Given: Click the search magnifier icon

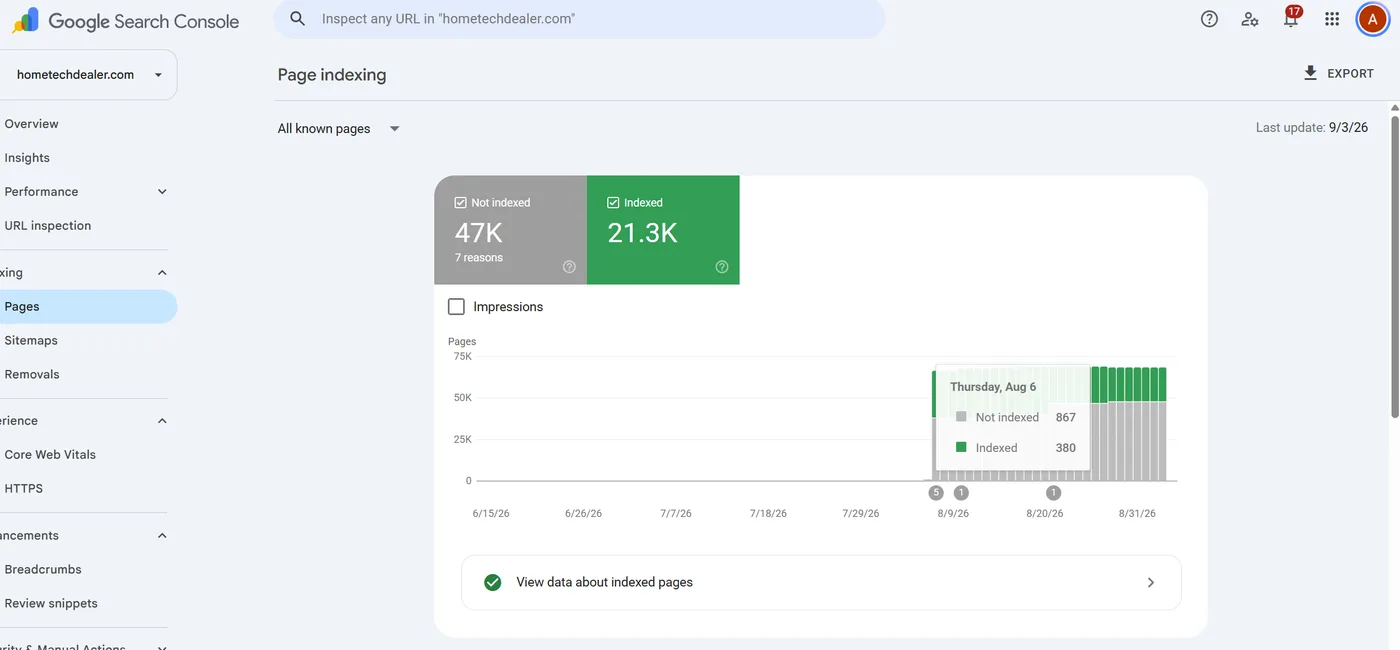Looking at the screenshot, I should 297,19.
